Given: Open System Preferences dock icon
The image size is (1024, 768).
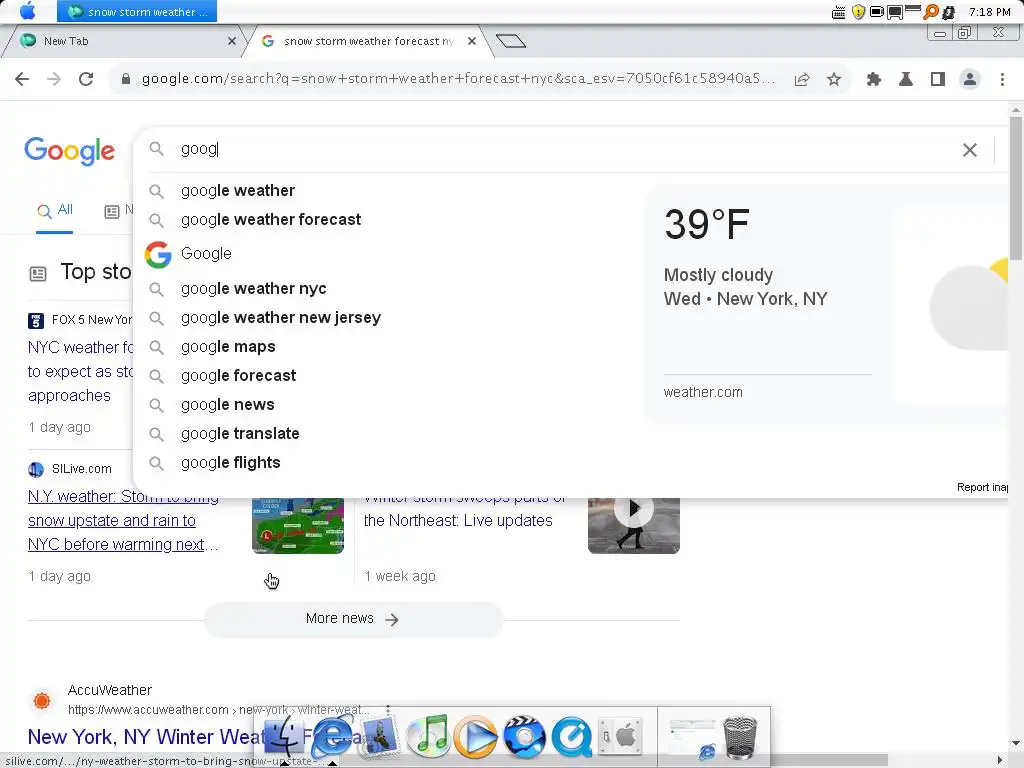Looking at the screenshot, I should pyautogui.click(x=620, y=737).
